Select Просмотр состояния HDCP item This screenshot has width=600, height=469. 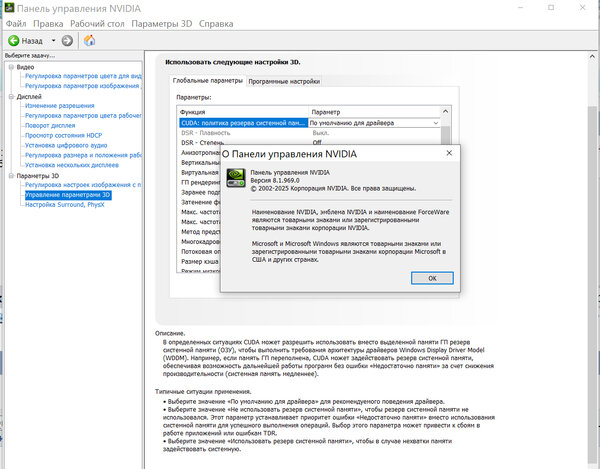coord(64,135)
